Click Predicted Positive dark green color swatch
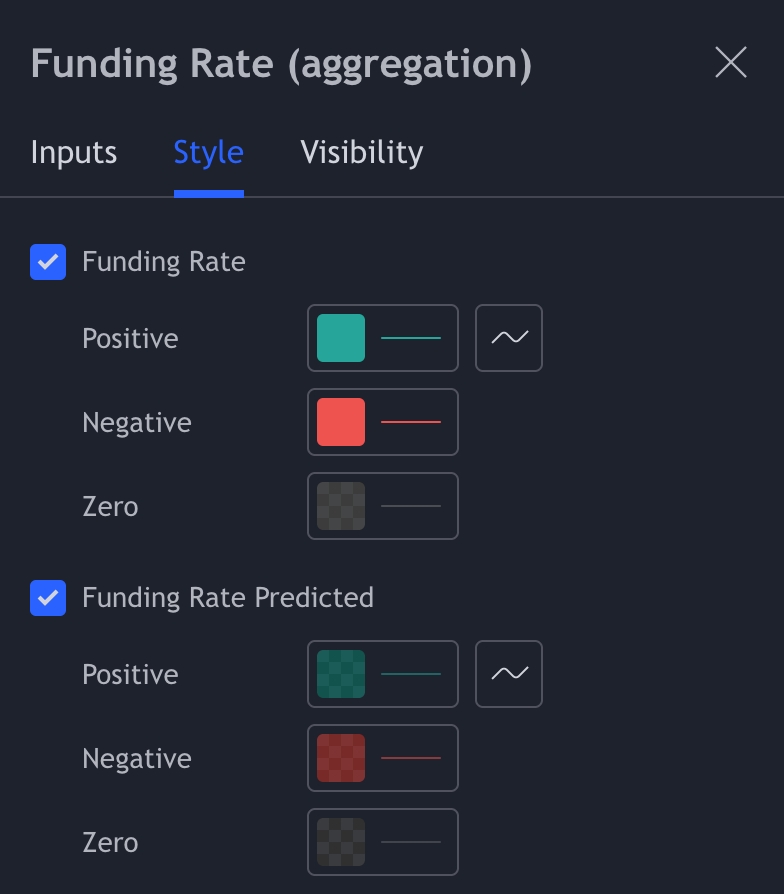This screenshot has width=784, height=894. (341, 674)
